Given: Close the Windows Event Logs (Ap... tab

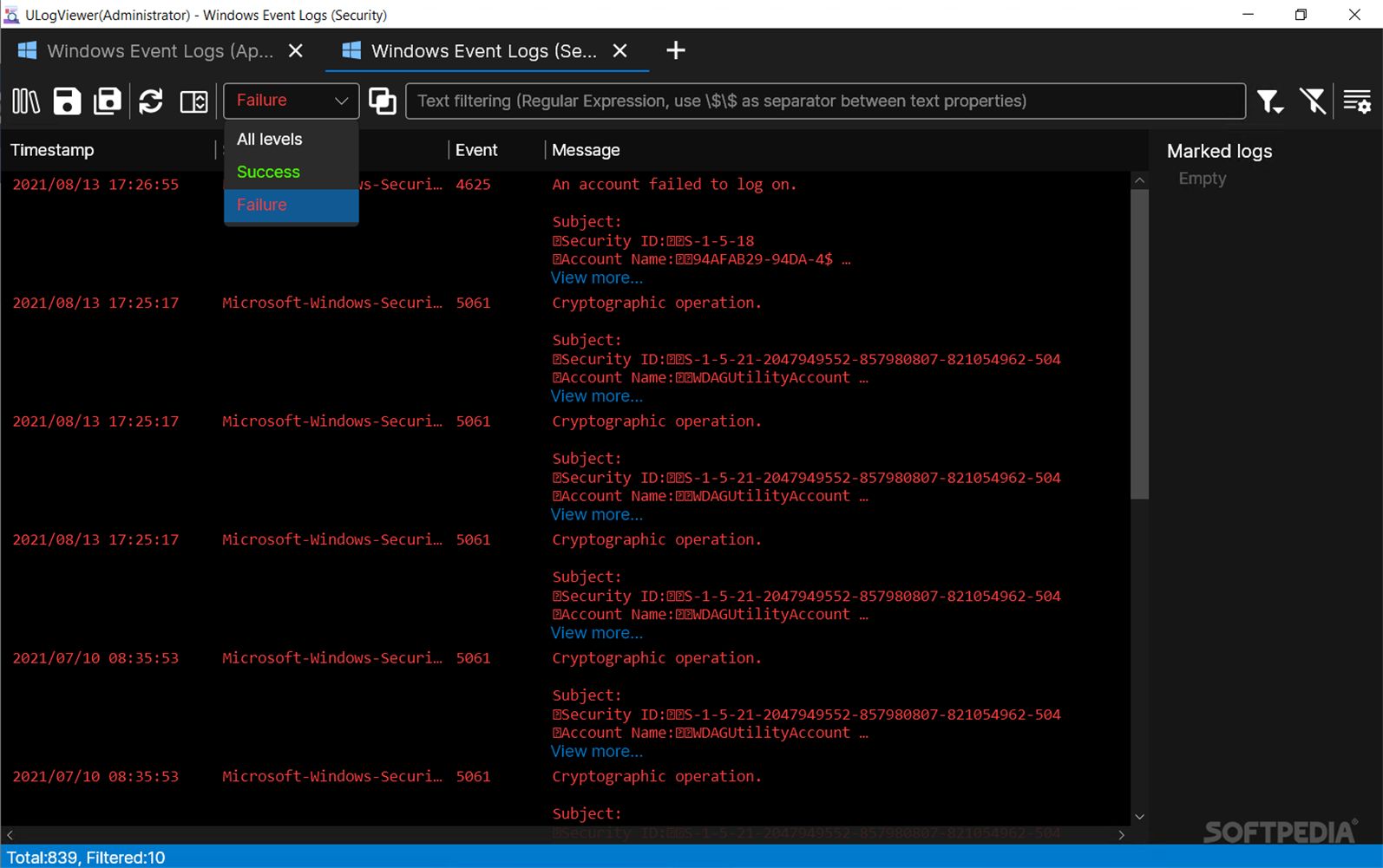Looking at the screenshot, I should (x=296, y=51).
